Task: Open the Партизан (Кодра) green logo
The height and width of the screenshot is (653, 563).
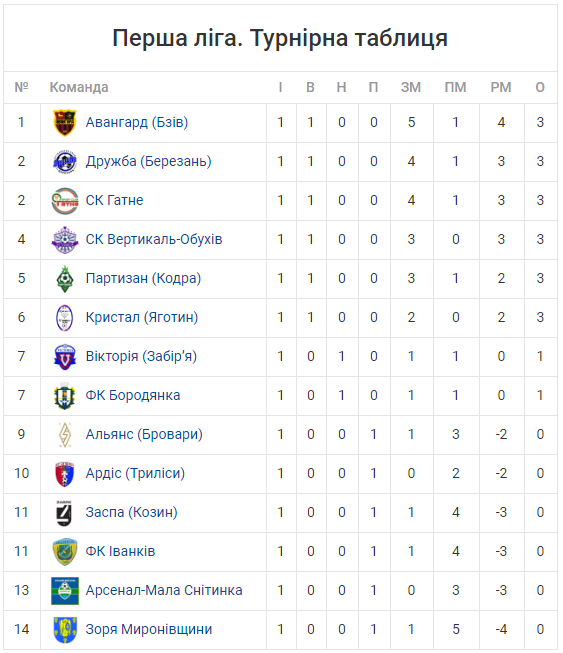Action: pyautogui.click(x=65, y=279)
